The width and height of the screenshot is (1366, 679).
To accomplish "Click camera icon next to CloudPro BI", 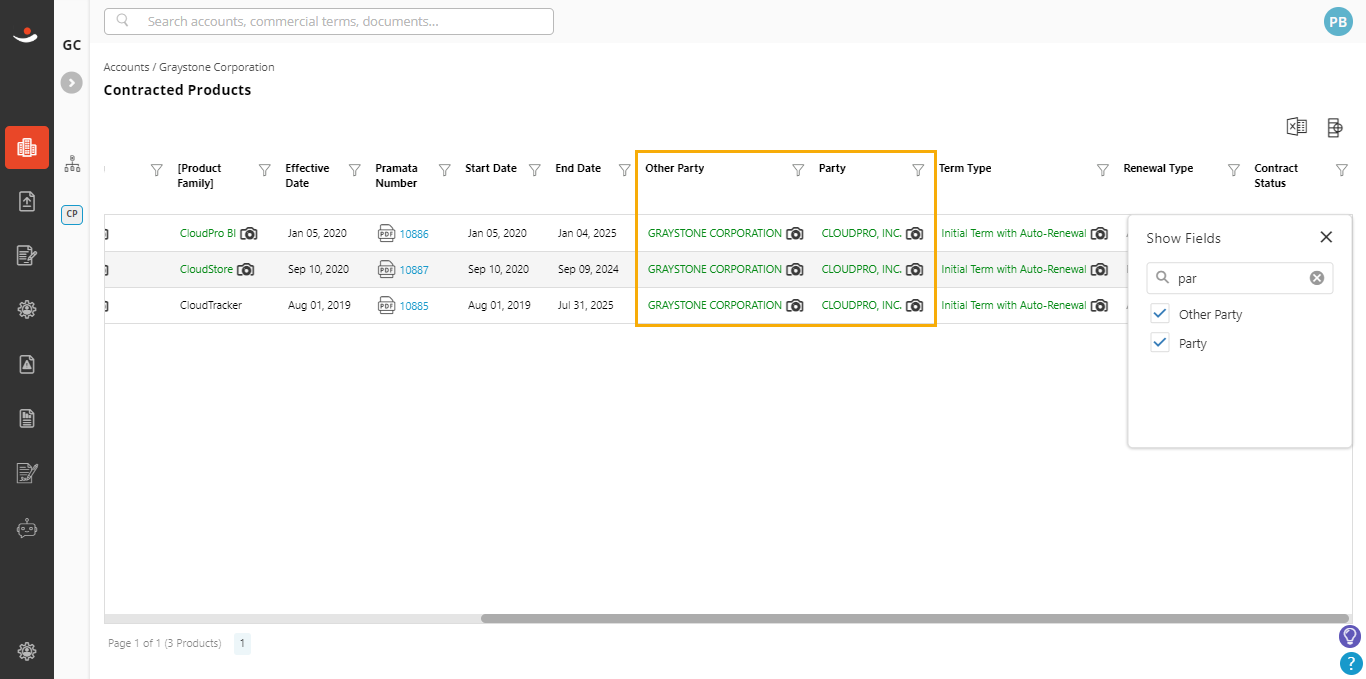I will pyautogui.click(x=249, y=234).
